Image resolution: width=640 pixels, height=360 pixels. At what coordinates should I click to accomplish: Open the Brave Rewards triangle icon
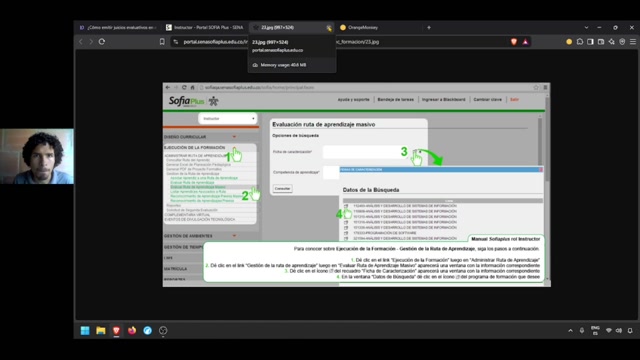click(525, 42)
